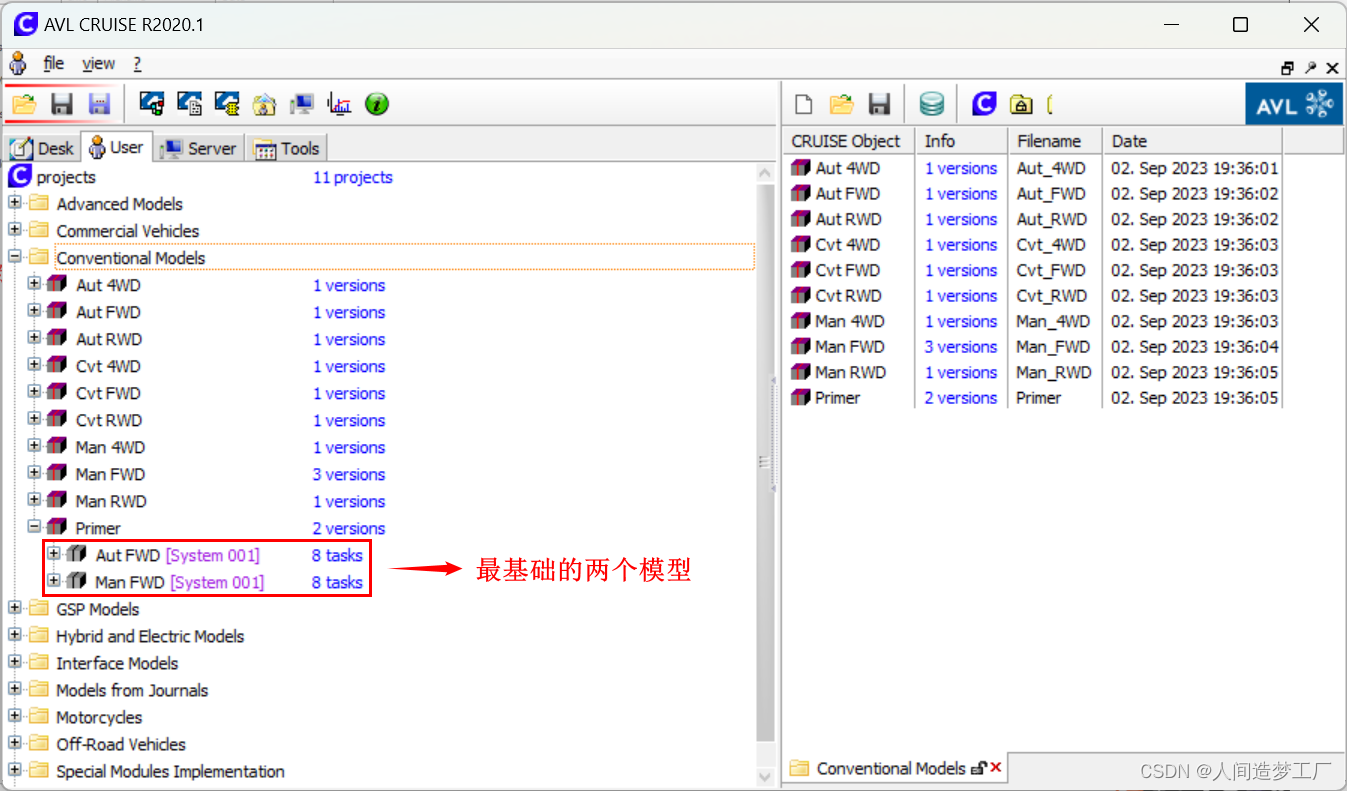Click the user figure icon in menu bar
The height and width of the screenshot is (791, 1347).
(18, 64)
